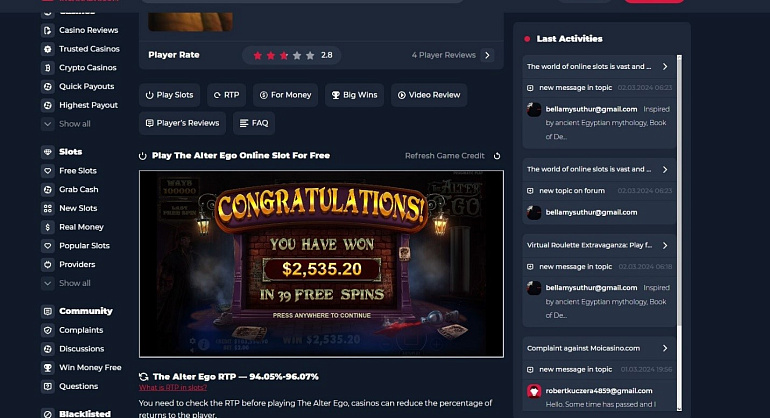
Task: Rate the slot with the fourth star
Action: click(x=297, y=56)
